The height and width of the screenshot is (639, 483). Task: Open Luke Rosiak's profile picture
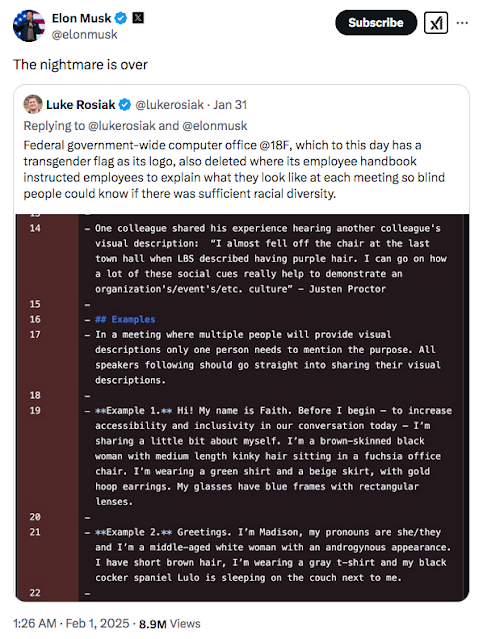pos(33,104)
